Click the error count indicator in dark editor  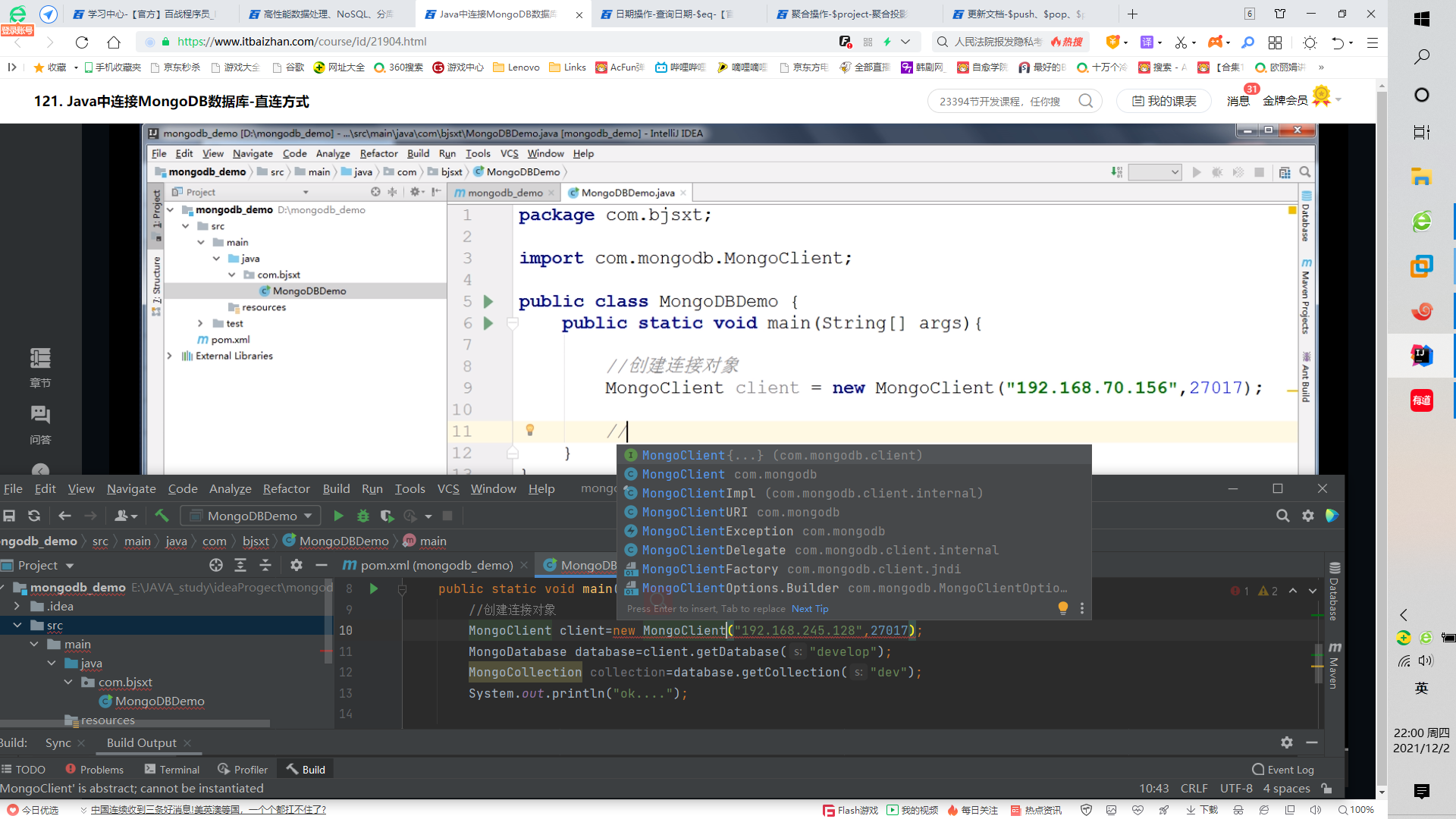pos(1241,591)
